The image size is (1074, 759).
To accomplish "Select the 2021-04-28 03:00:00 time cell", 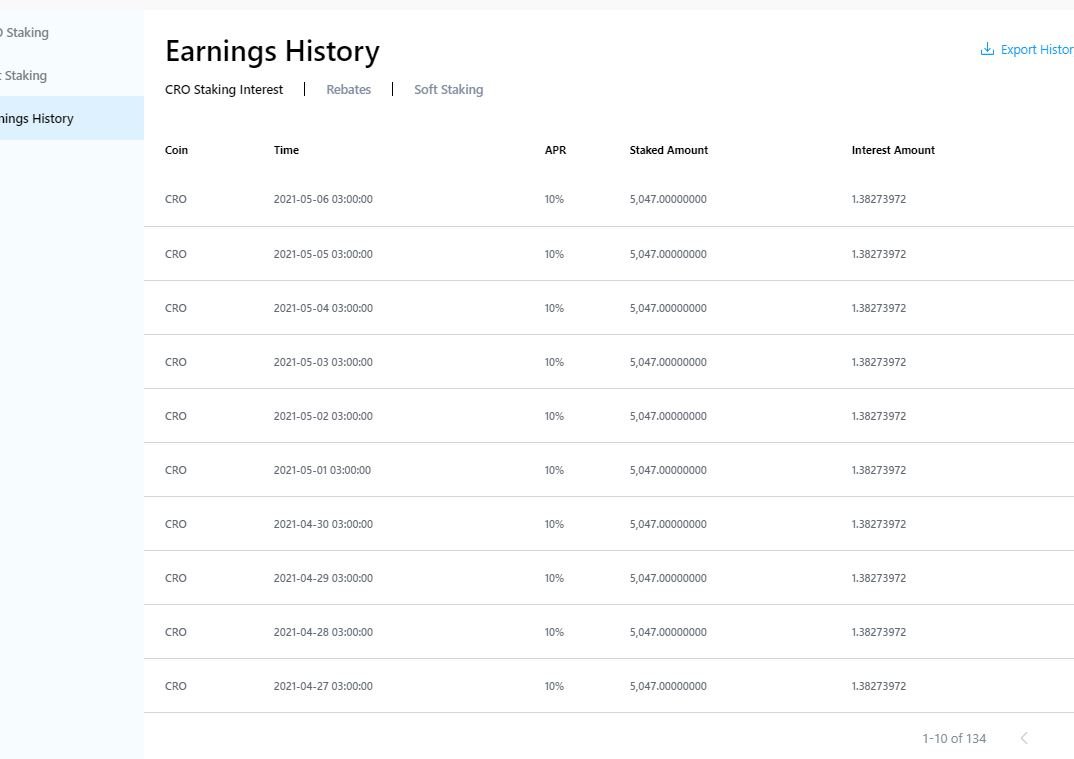I will tap(323, 633).
